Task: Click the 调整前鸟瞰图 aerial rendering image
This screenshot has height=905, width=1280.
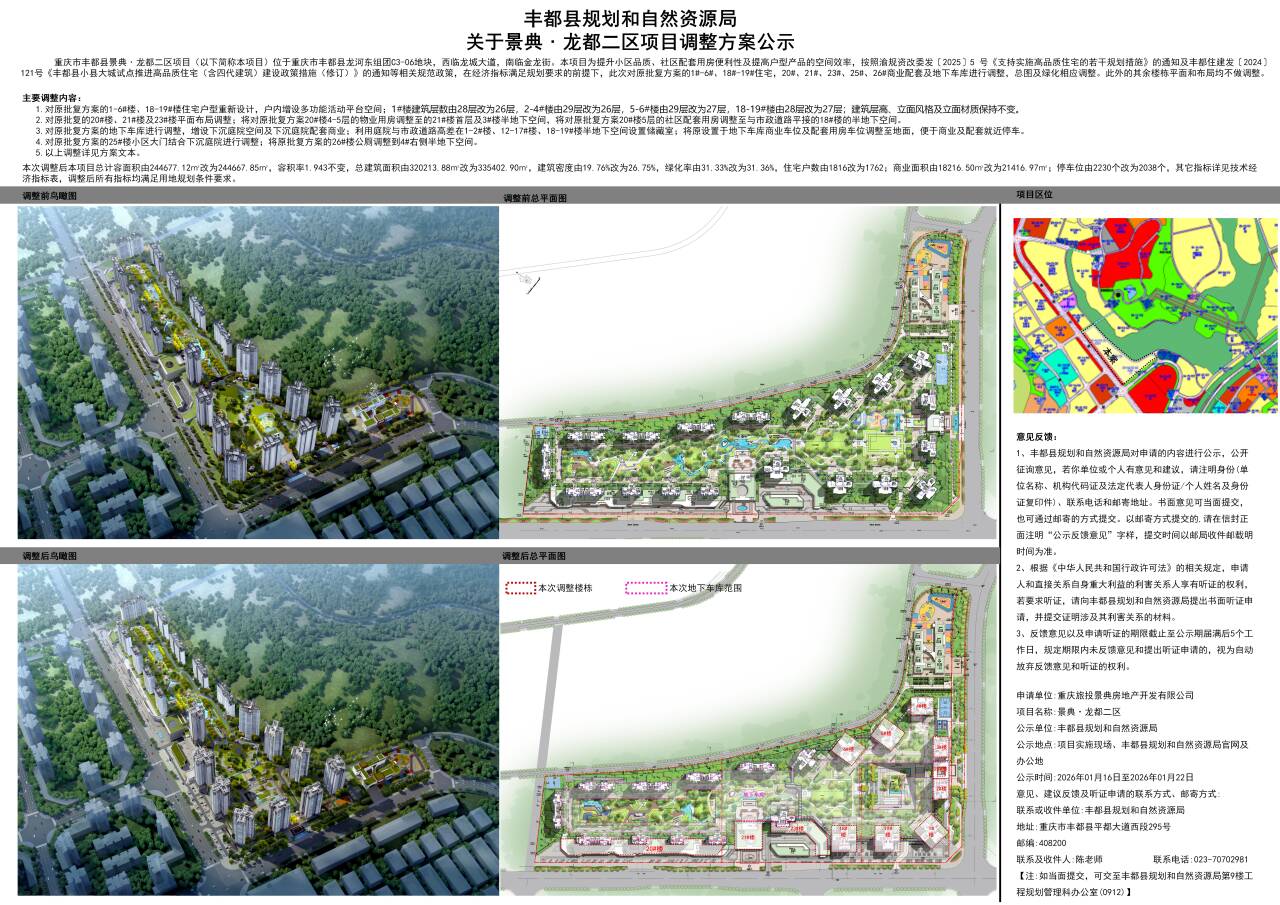Action: coord(258,372)
